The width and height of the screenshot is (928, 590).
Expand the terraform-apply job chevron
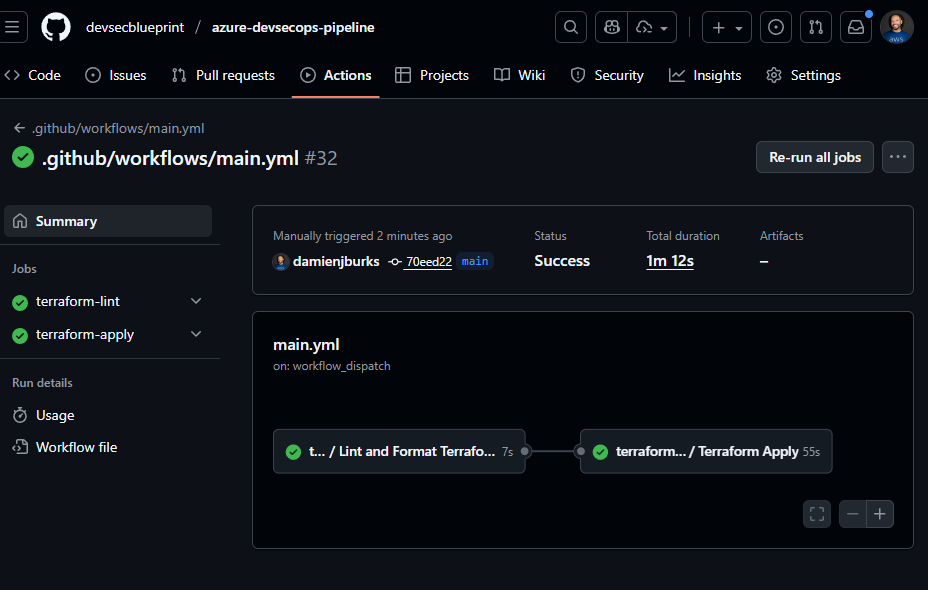pos(196,334)
